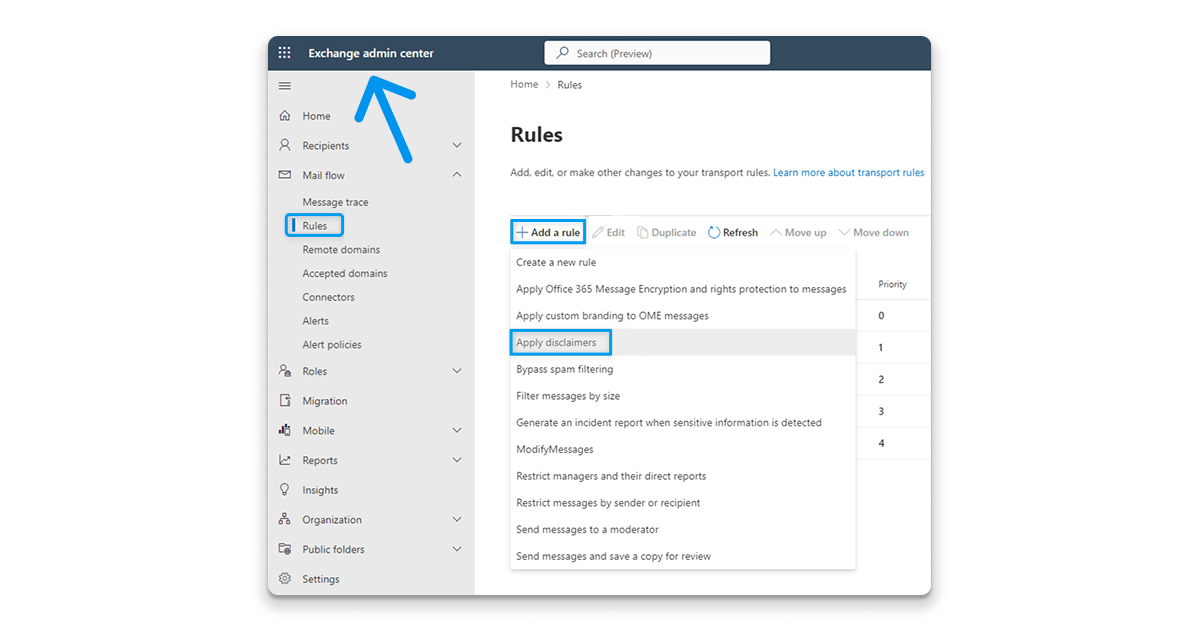Screen dimensions: 1200x632
Task: Click the search magnifier icon
Action: (x=563, y=53)
